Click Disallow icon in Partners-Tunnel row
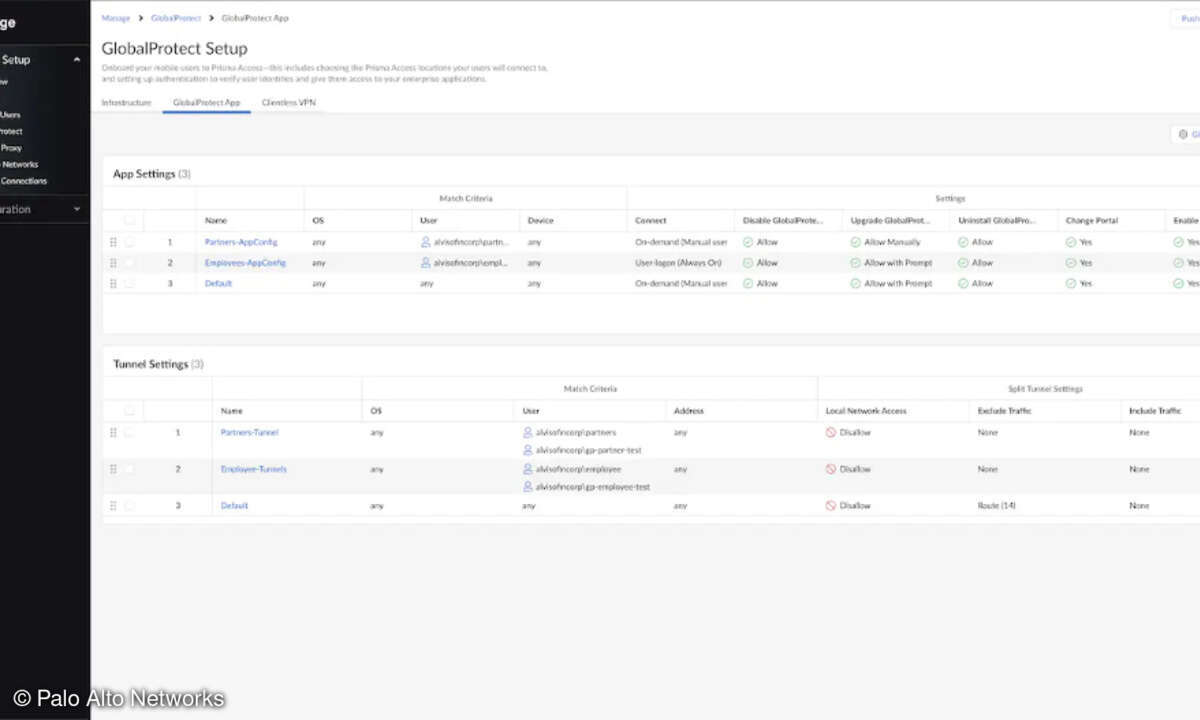This screenshot has height=720, width=1200. (831, 433)
